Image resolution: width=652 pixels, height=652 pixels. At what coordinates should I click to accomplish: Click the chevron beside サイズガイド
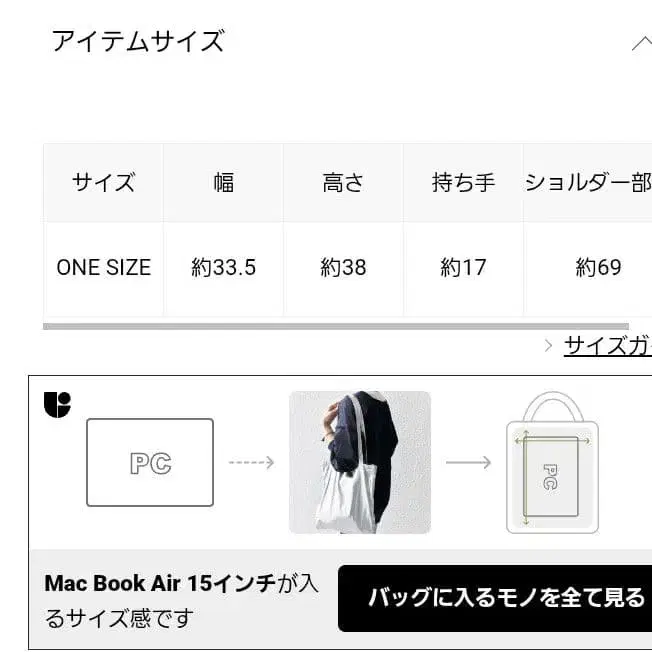pos(548,346)
